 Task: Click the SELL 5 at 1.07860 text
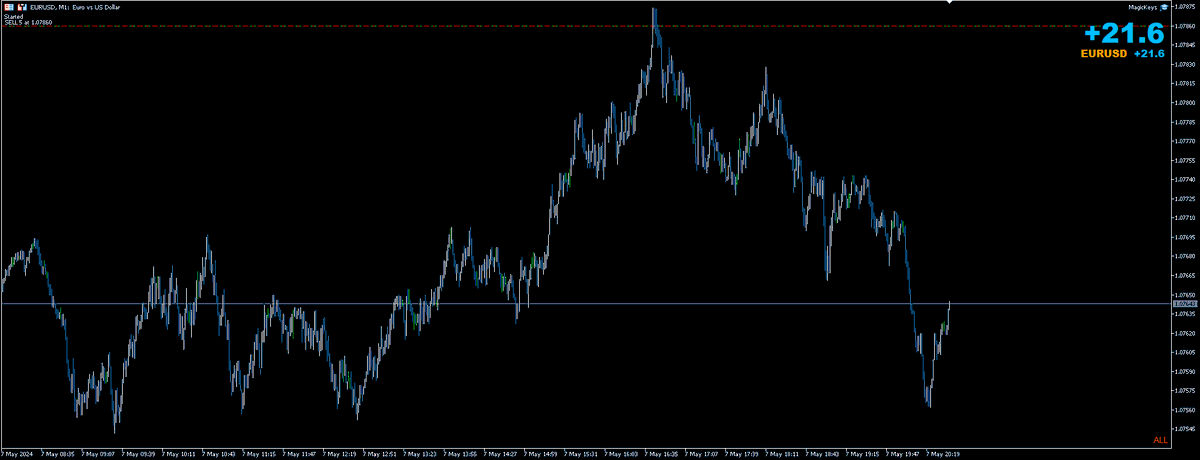[x=28, y=22]
